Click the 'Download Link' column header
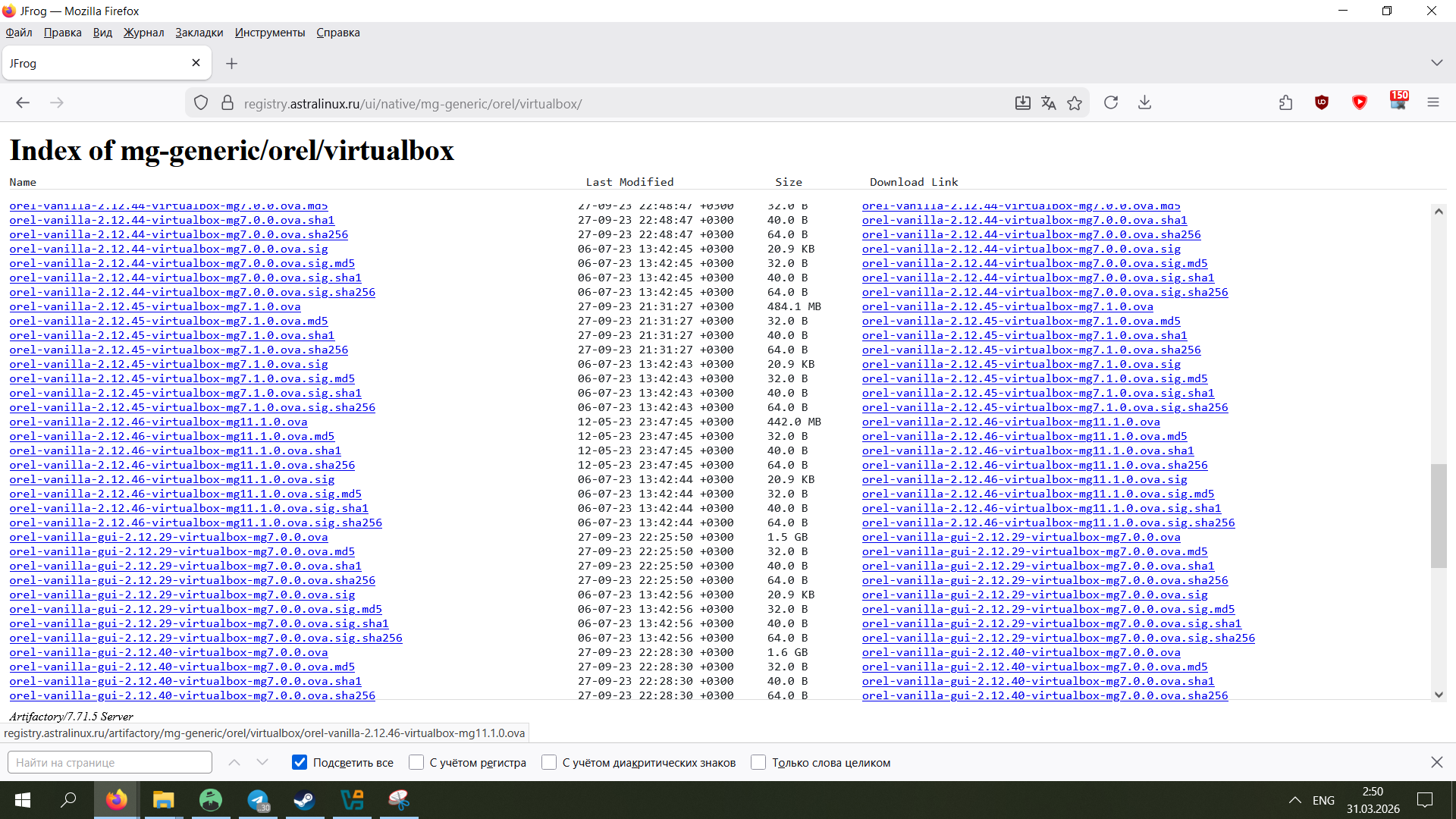The width and height of the screenshot is (1456, 819). pyautogui.click(x=914, y=182)
